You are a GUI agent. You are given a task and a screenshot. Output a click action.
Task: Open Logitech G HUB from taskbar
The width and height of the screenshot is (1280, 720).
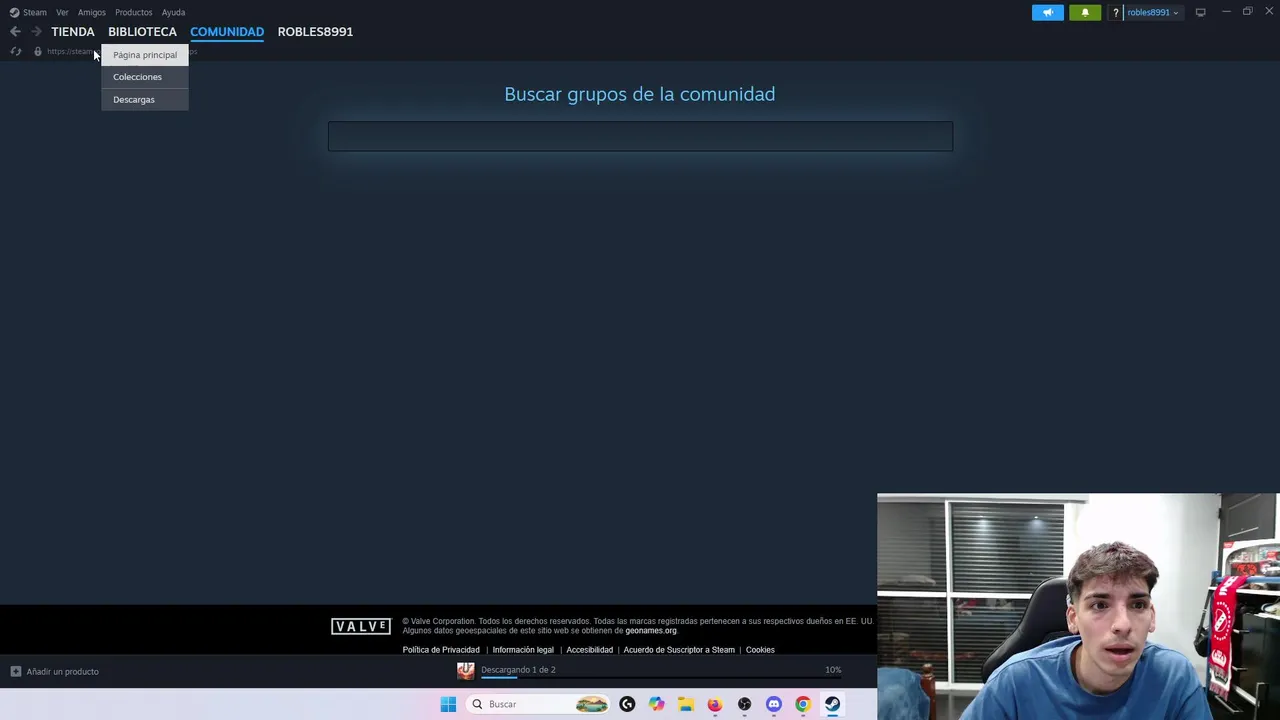click(627, 704)
